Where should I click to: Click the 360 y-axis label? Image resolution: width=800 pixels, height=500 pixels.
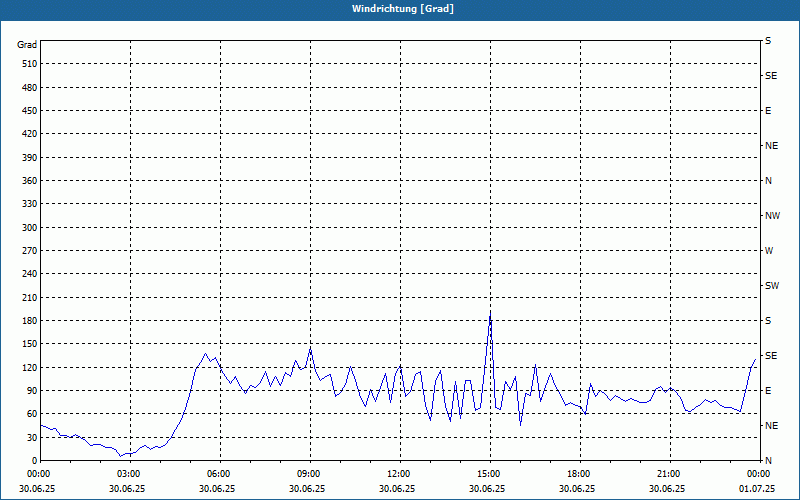click(30, 181)
